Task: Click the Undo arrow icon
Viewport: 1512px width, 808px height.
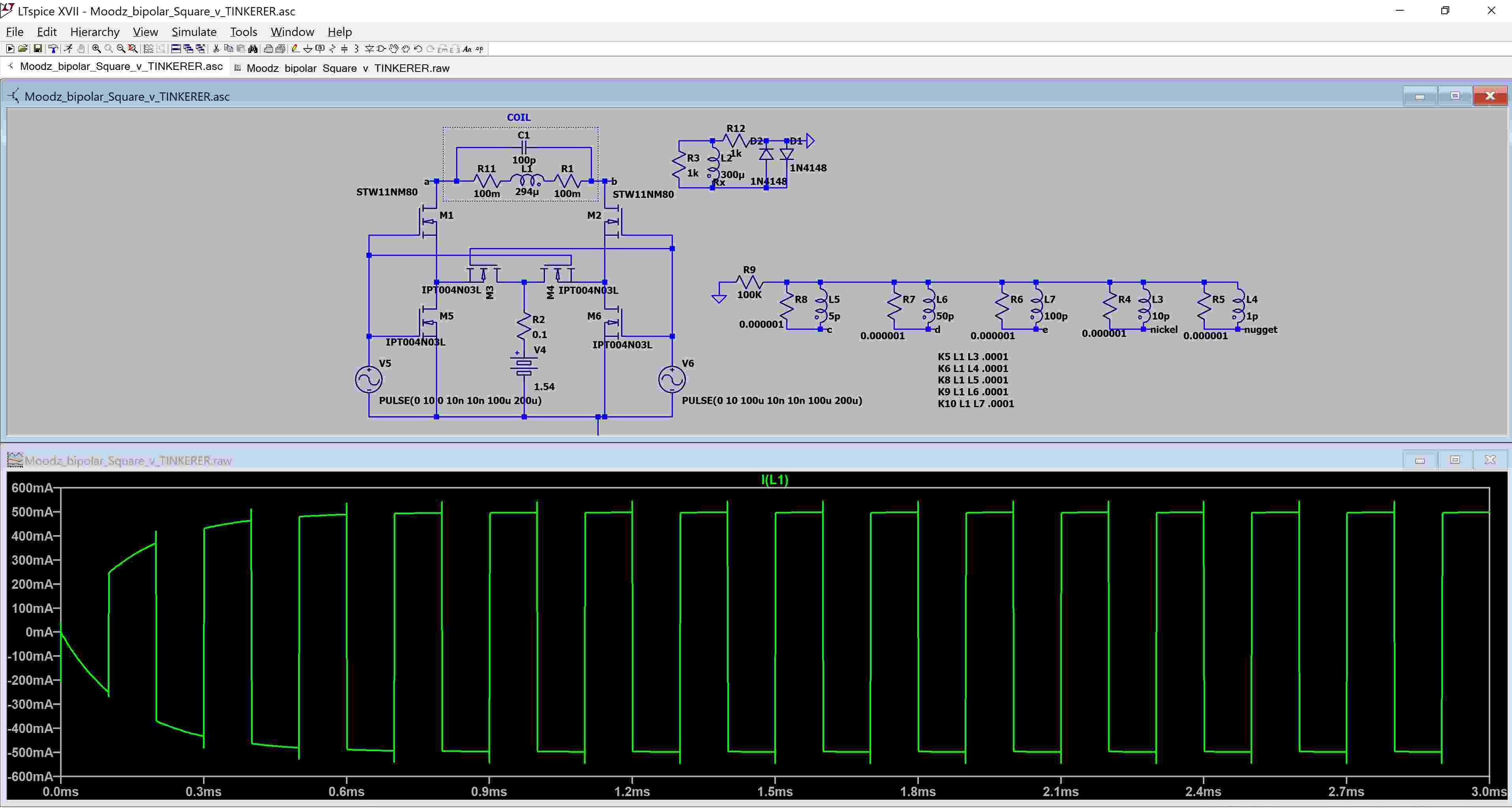Action: pos(418,49)
